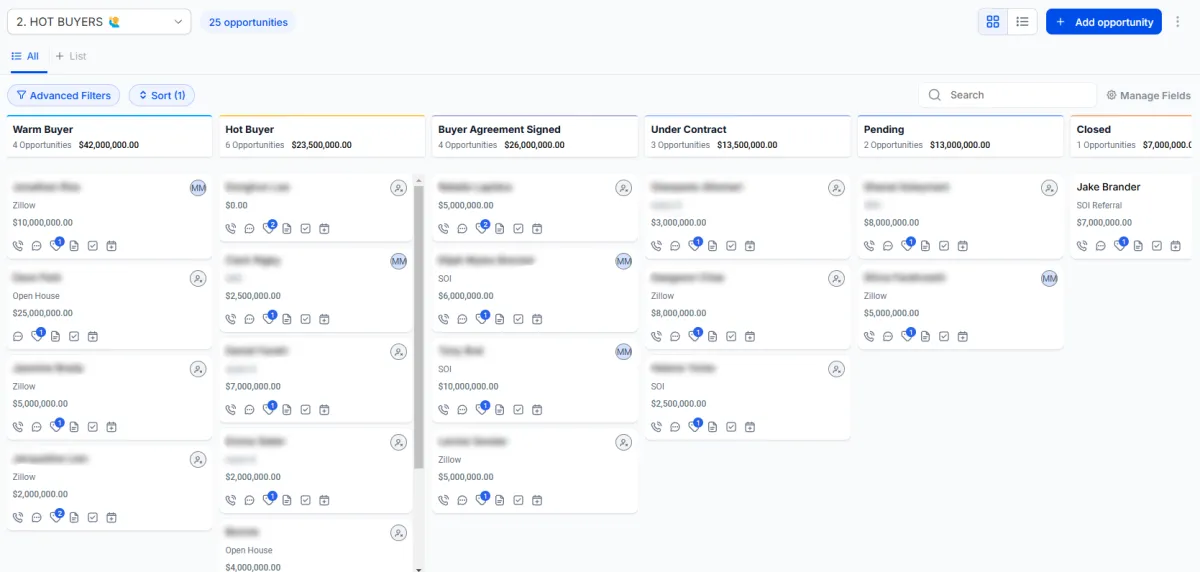Click Add opportunity button
The image size is (1200, 572).
pyautogui.click(x=1104, y=21)
